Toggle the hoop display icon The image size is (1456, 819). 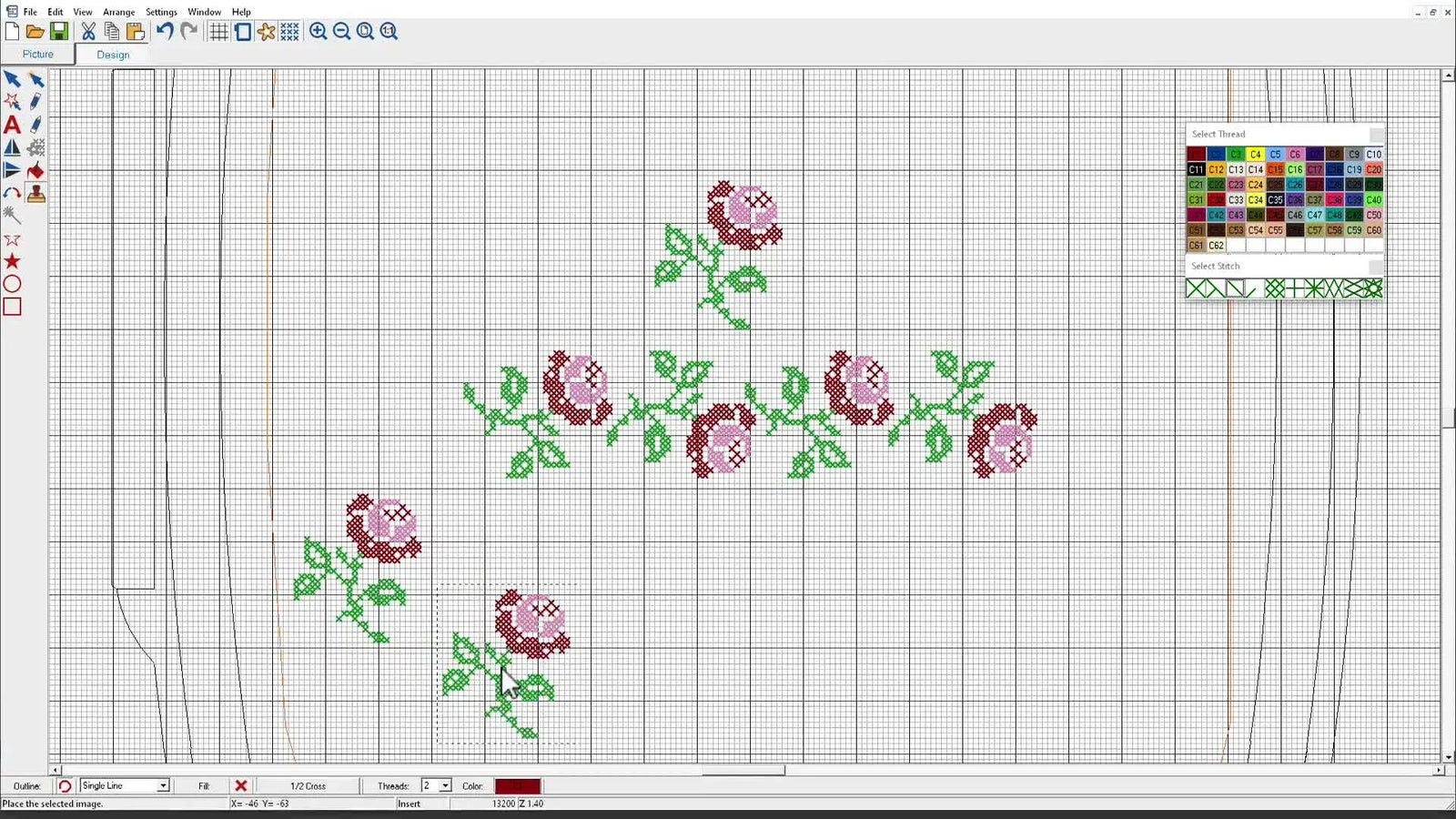coord(242,32)
